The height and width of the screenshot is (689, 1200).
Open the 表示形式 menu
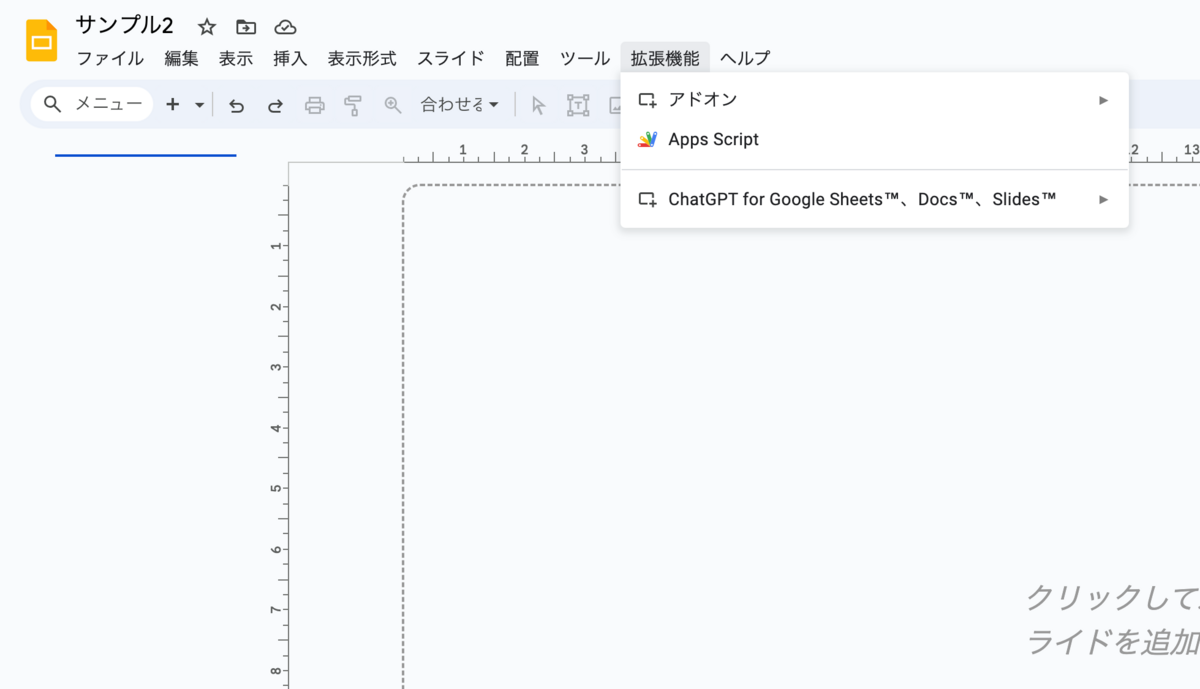[x=362, y=58]
